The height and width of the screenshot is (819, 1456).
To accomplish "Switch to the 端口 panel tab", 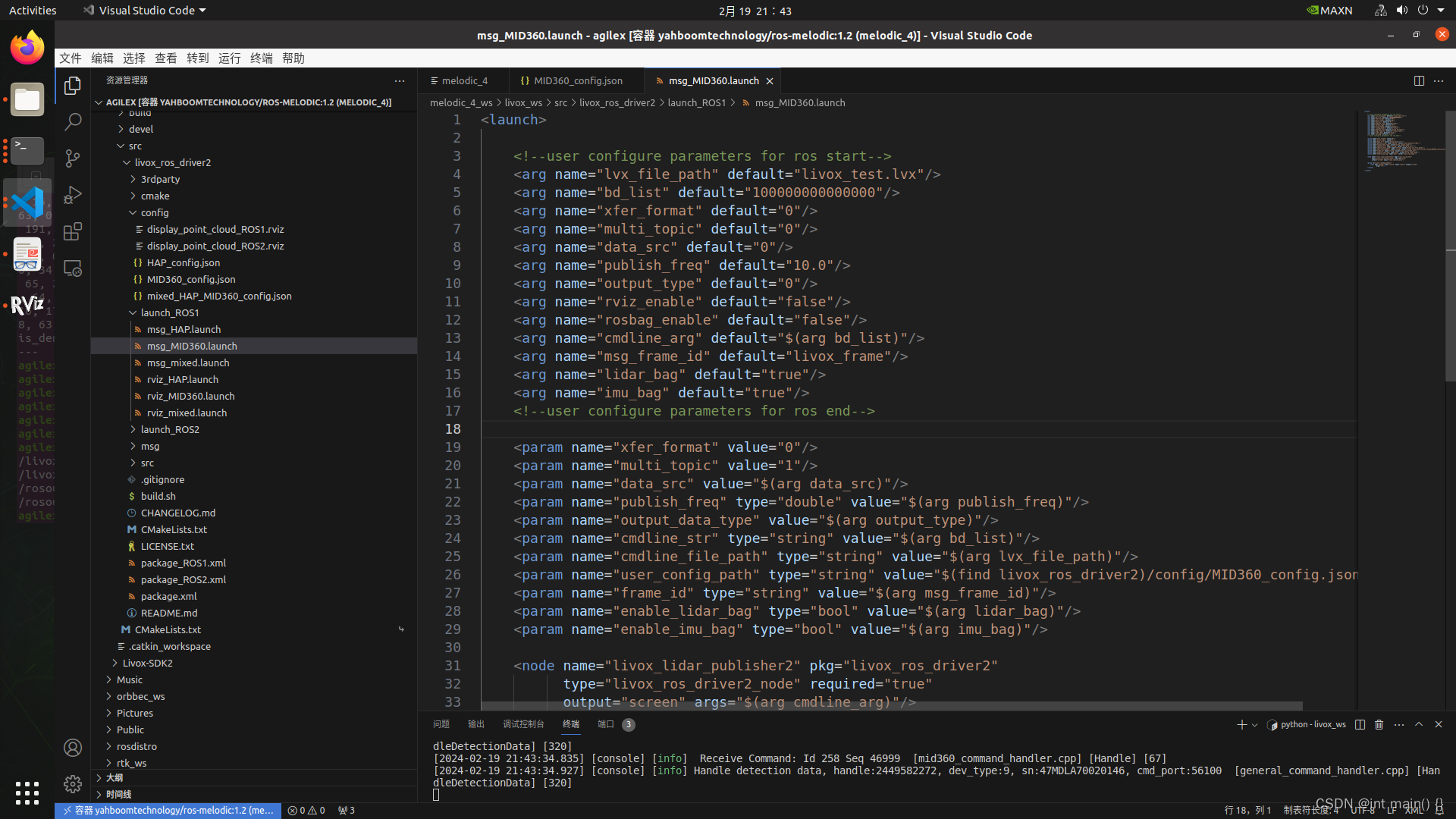I will [x=606, y=724].
